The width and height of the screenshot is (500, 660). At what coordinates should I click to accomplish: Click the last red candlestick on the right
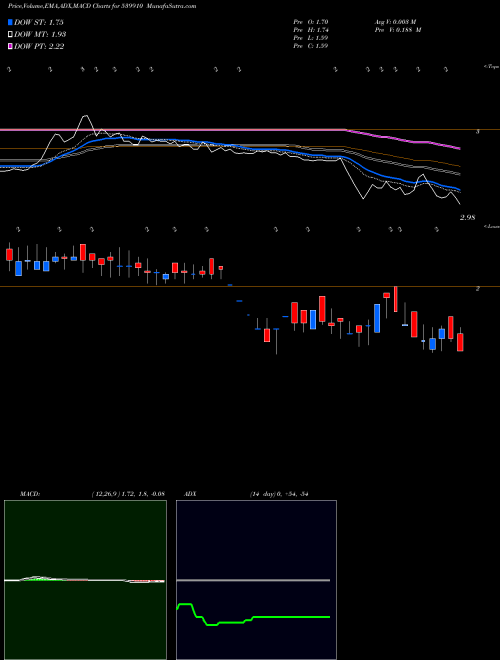point(460,342)
